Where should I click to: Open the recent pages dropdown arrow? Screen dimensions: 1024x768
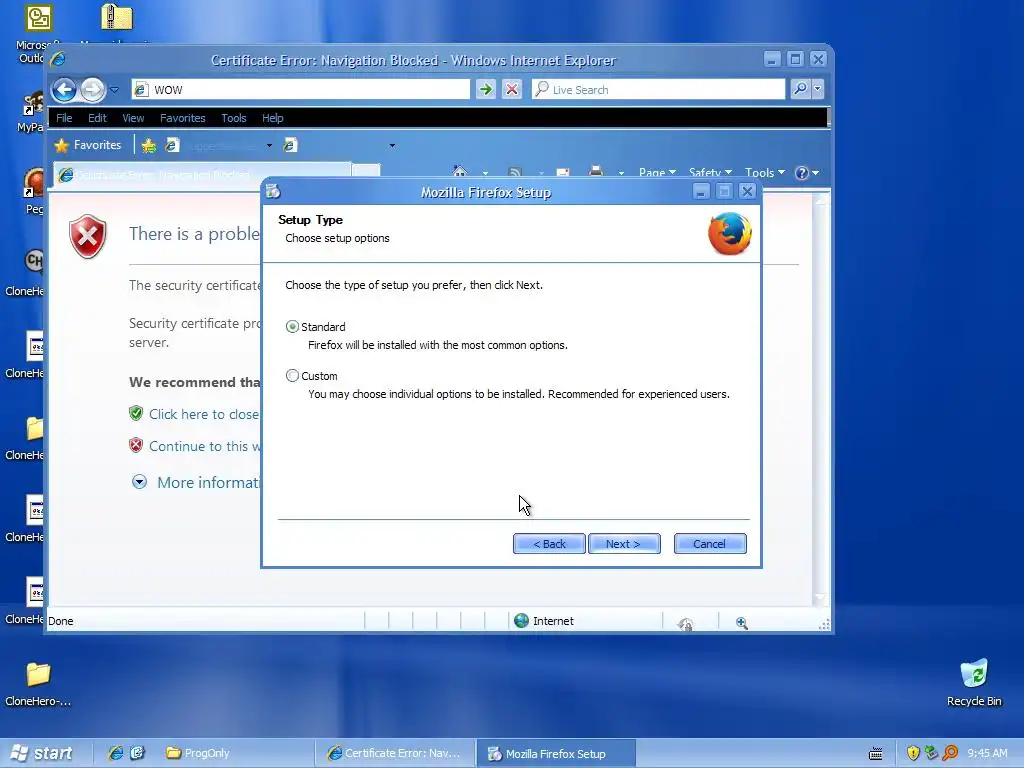click(114, 89)
